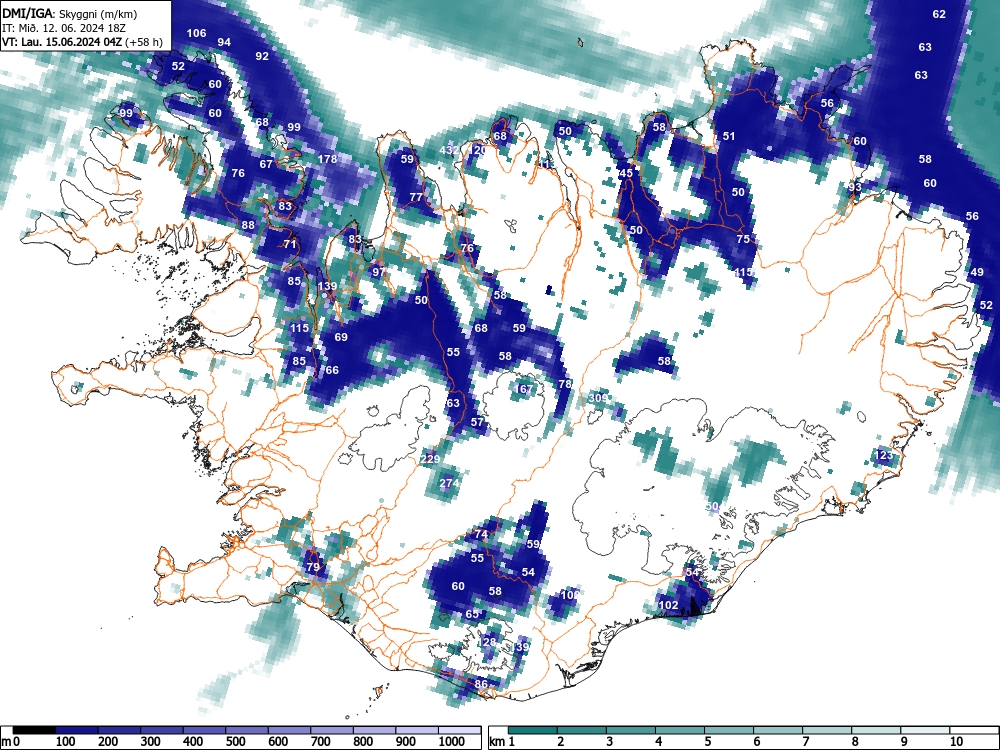Select the IT: Mið. 12. 06. 2024 18Z line
Image resolution: width=1000 pixels, height=750 pixels.
click(66, 28)
